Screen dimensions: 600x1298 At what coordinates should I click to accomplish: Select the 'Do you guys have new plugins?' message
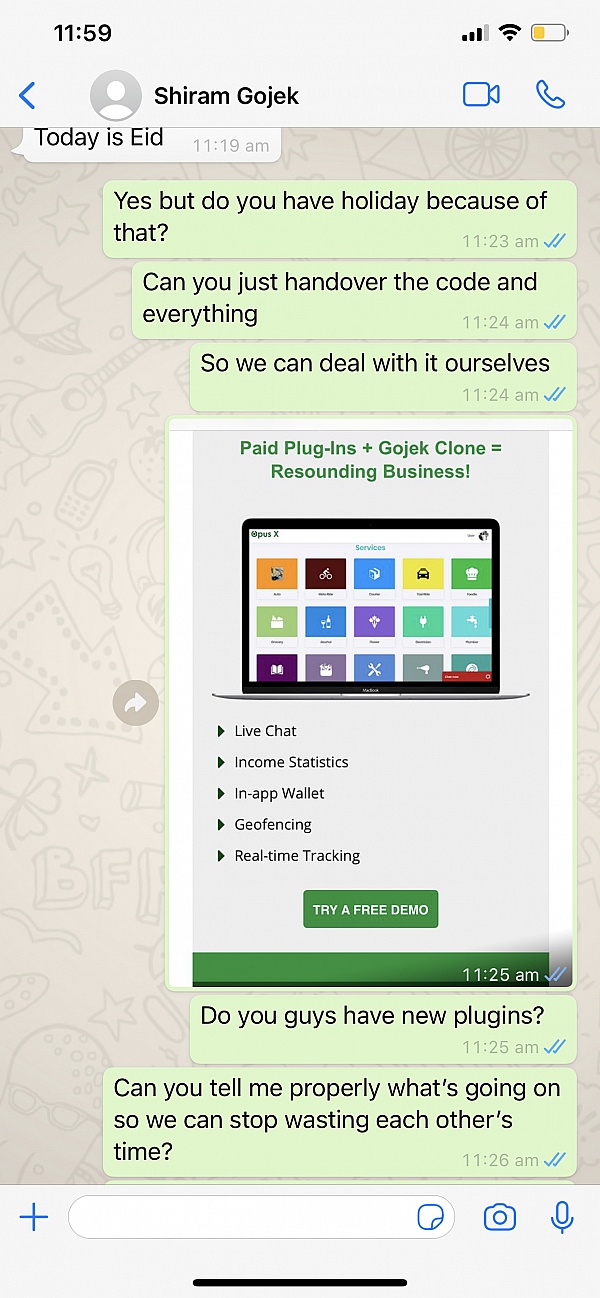point(383,1028)
